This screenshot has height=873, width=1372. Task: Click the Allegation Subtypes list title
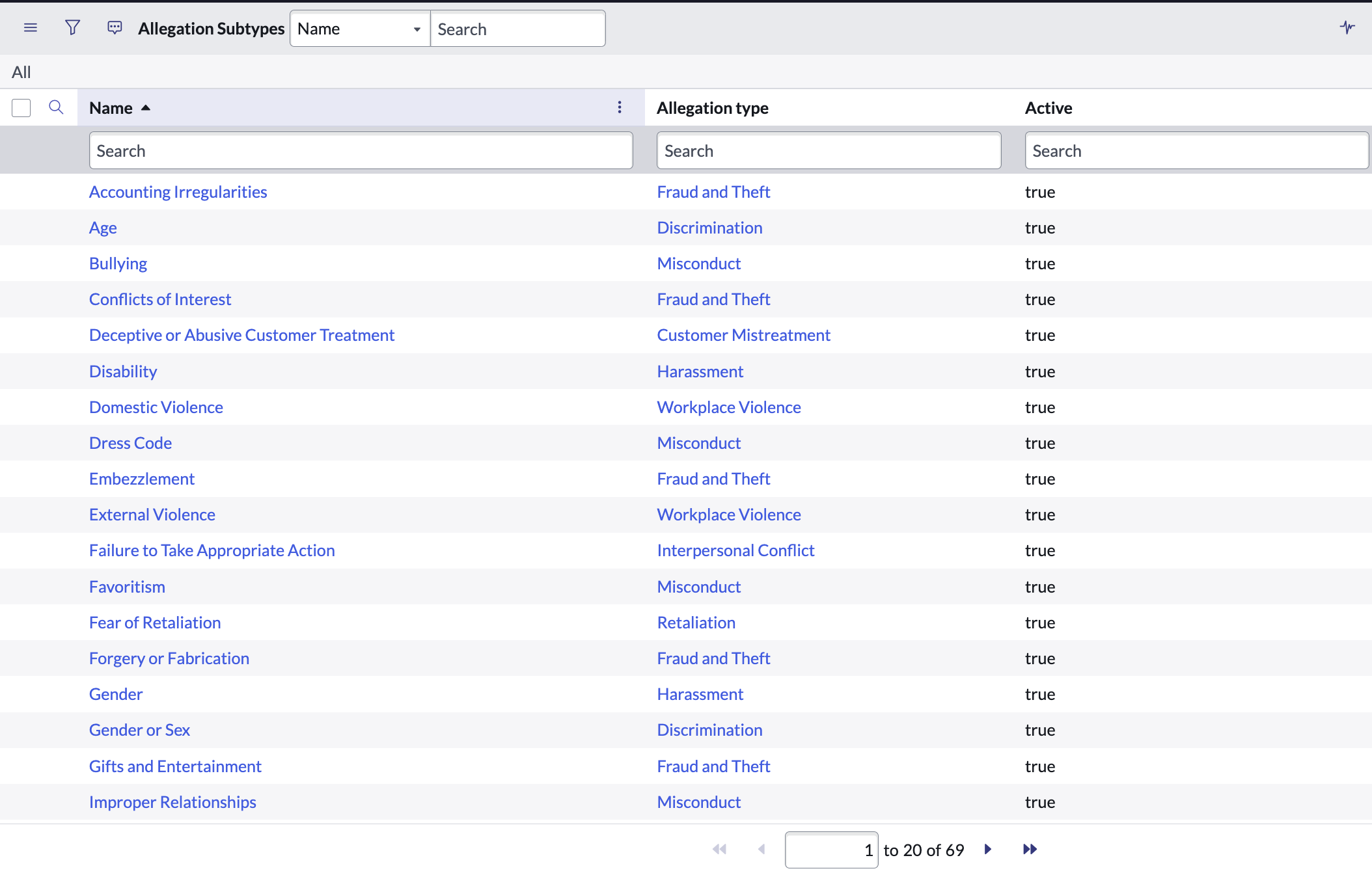(212, 29)
